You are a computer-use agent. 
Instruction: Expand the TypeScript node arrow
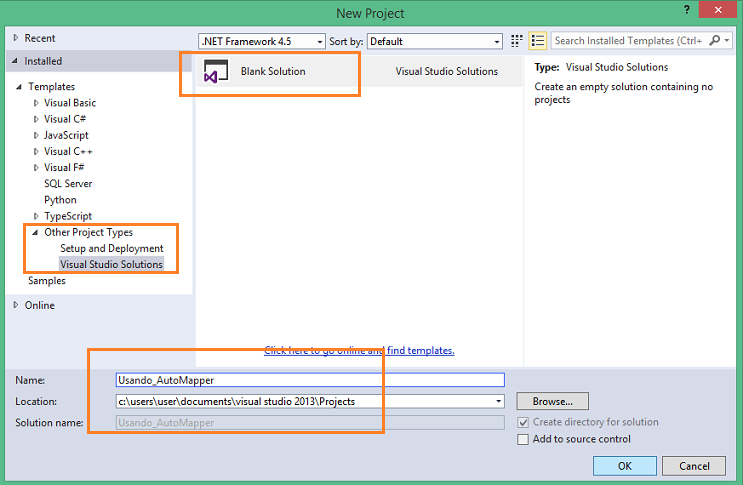click(36, 216)
